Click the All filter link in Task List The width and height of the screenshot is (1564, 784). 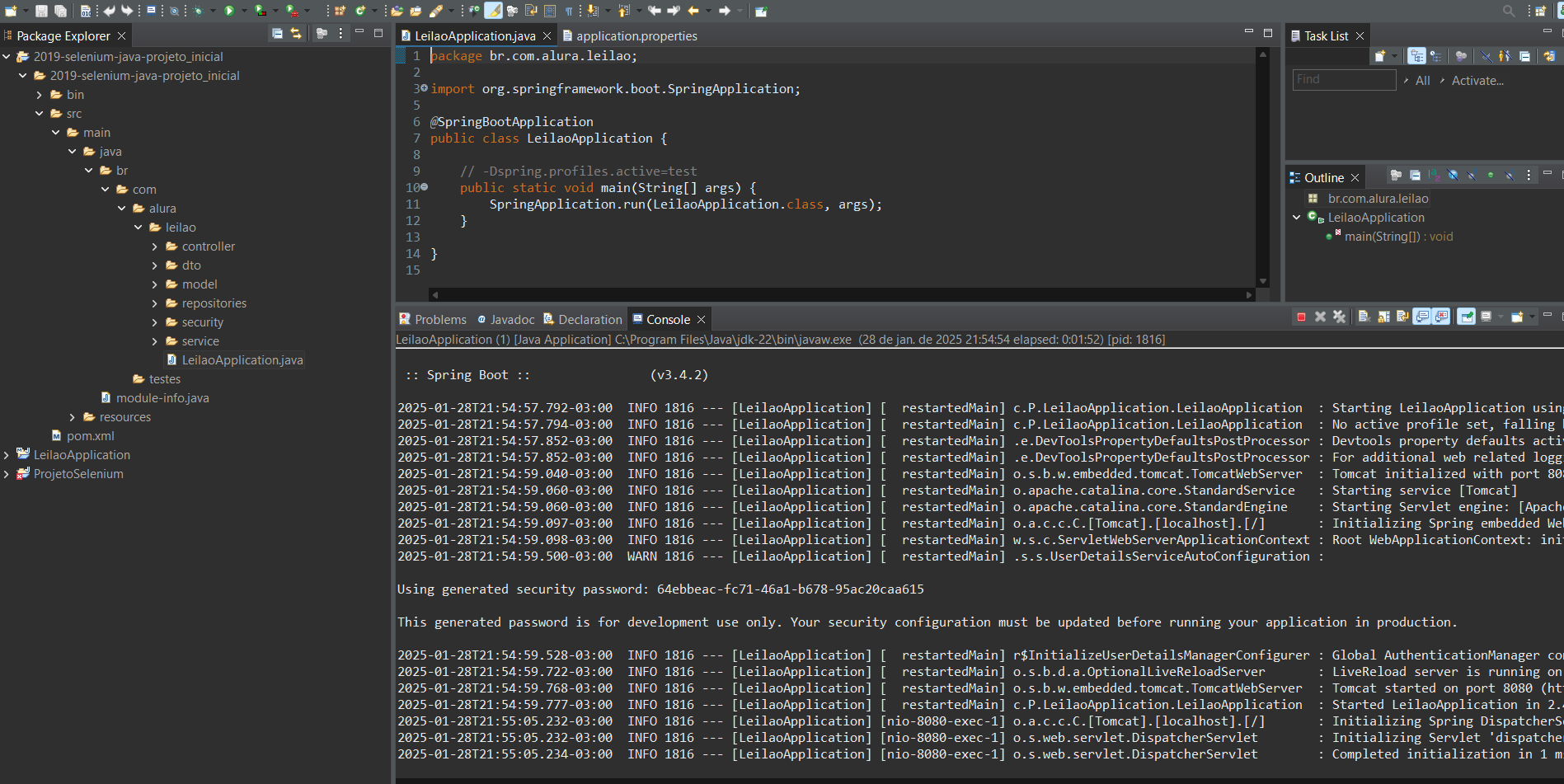point(1422,81)
